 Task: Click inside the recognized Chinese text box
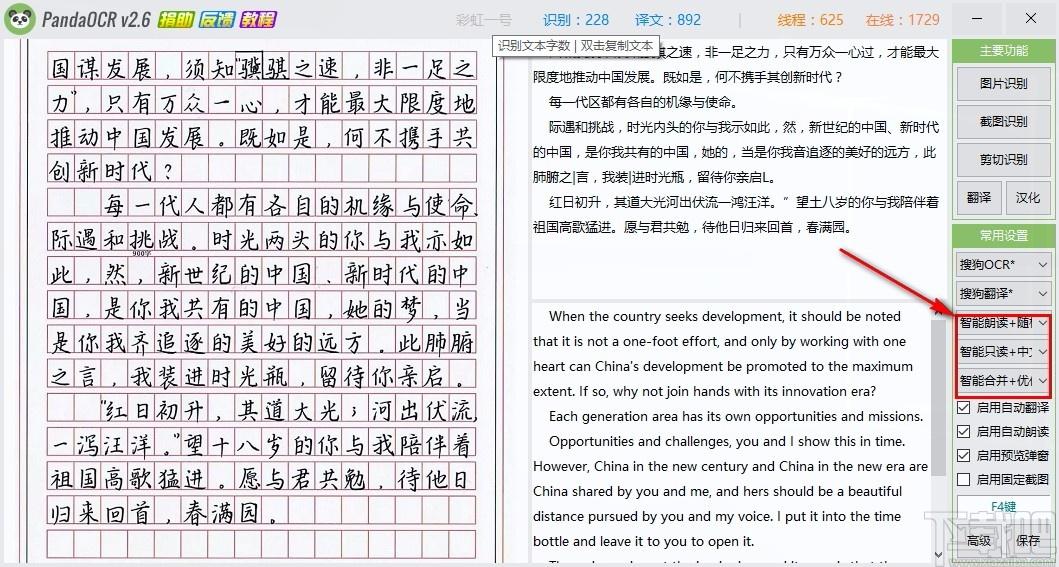739,169
